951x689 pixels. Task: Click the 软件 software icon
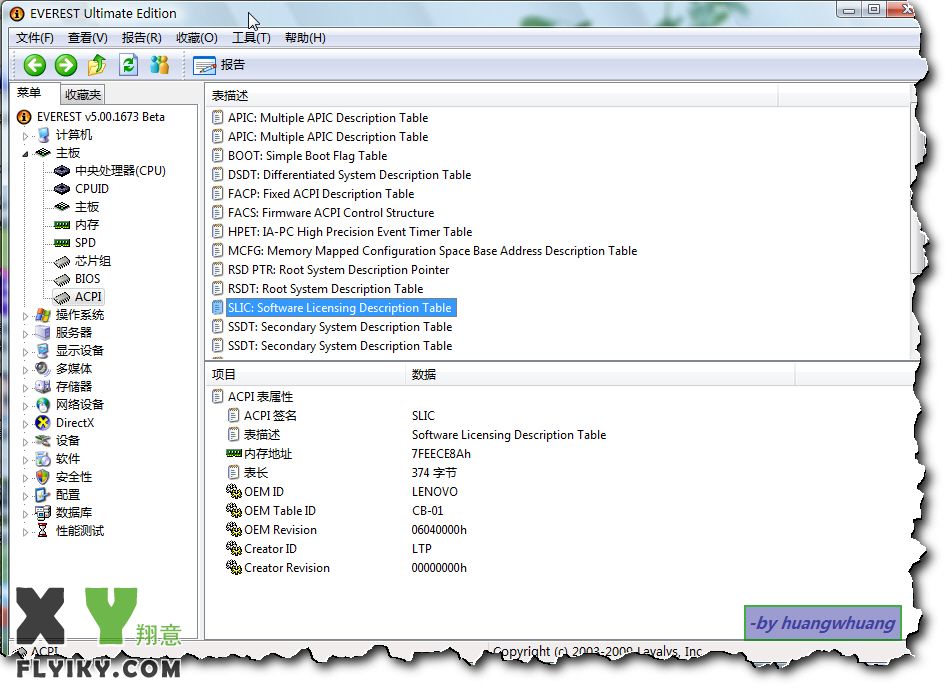click(42, 459)
